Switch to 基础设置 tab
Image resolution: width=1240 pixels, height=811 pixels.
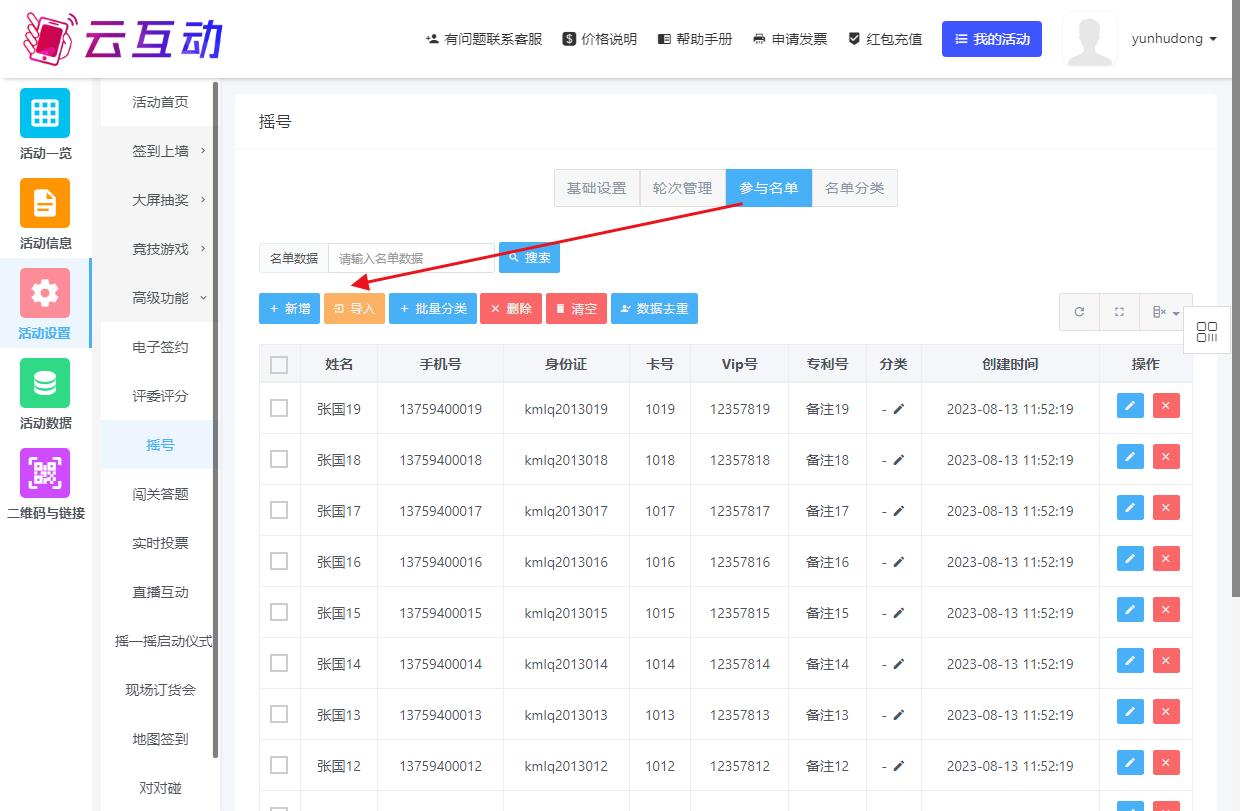[x=597, y=188]
